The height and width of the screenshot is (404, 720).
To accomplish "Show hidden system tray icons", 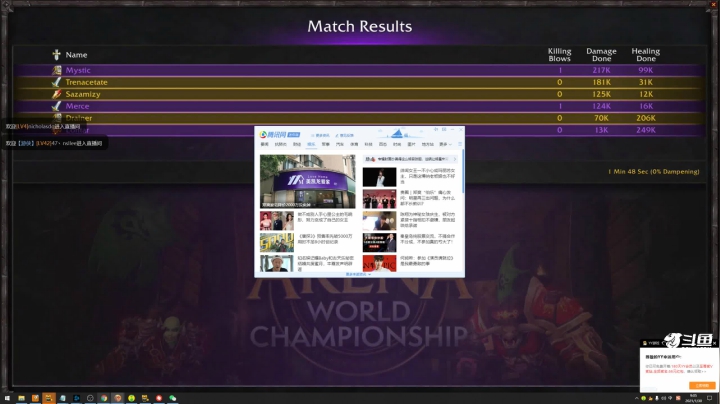I will 636,398.
